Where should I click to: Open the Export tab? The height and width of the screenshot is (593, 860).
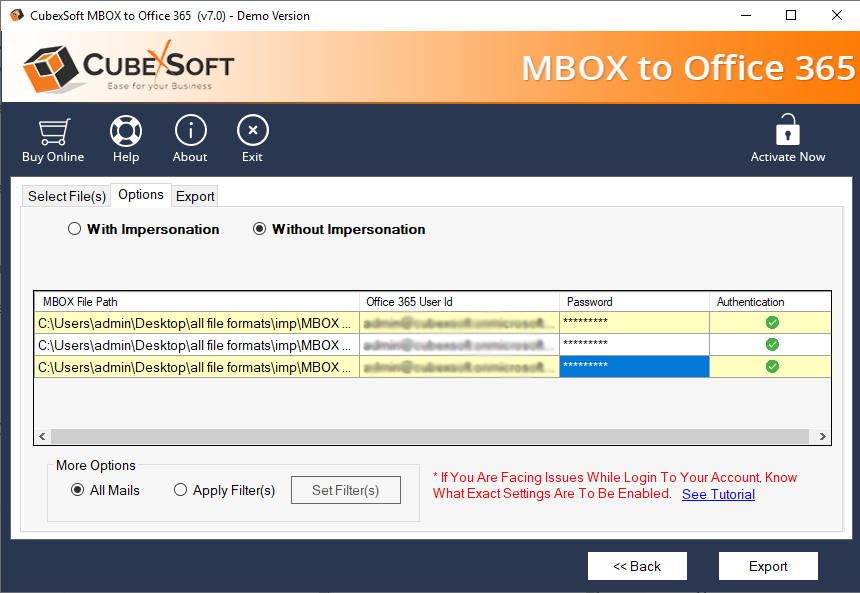(195, 196)
